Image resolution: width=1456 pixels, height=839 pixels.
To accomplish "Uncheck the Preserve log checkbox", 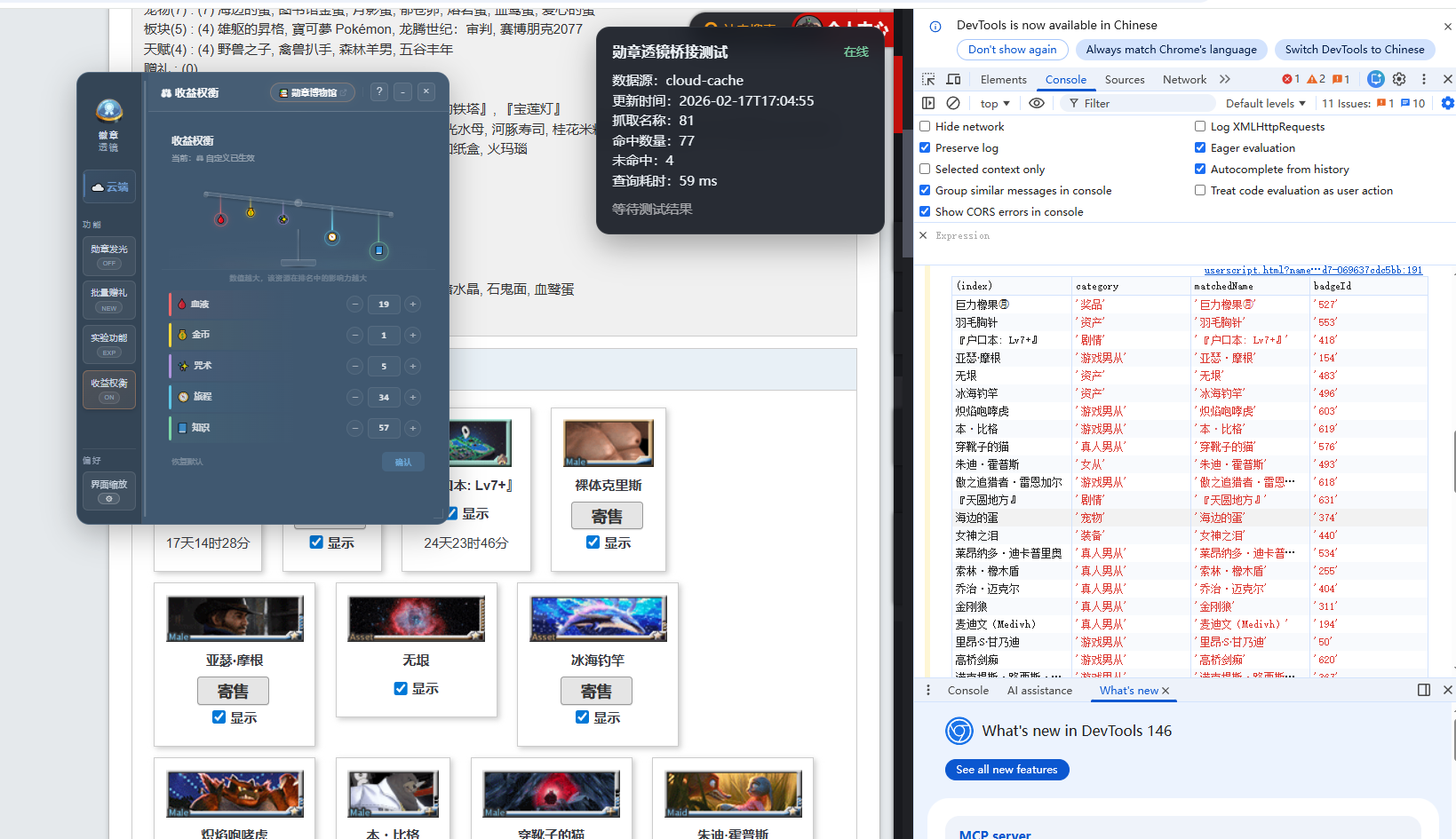I will pyautogui.click(x=925, y=147).
